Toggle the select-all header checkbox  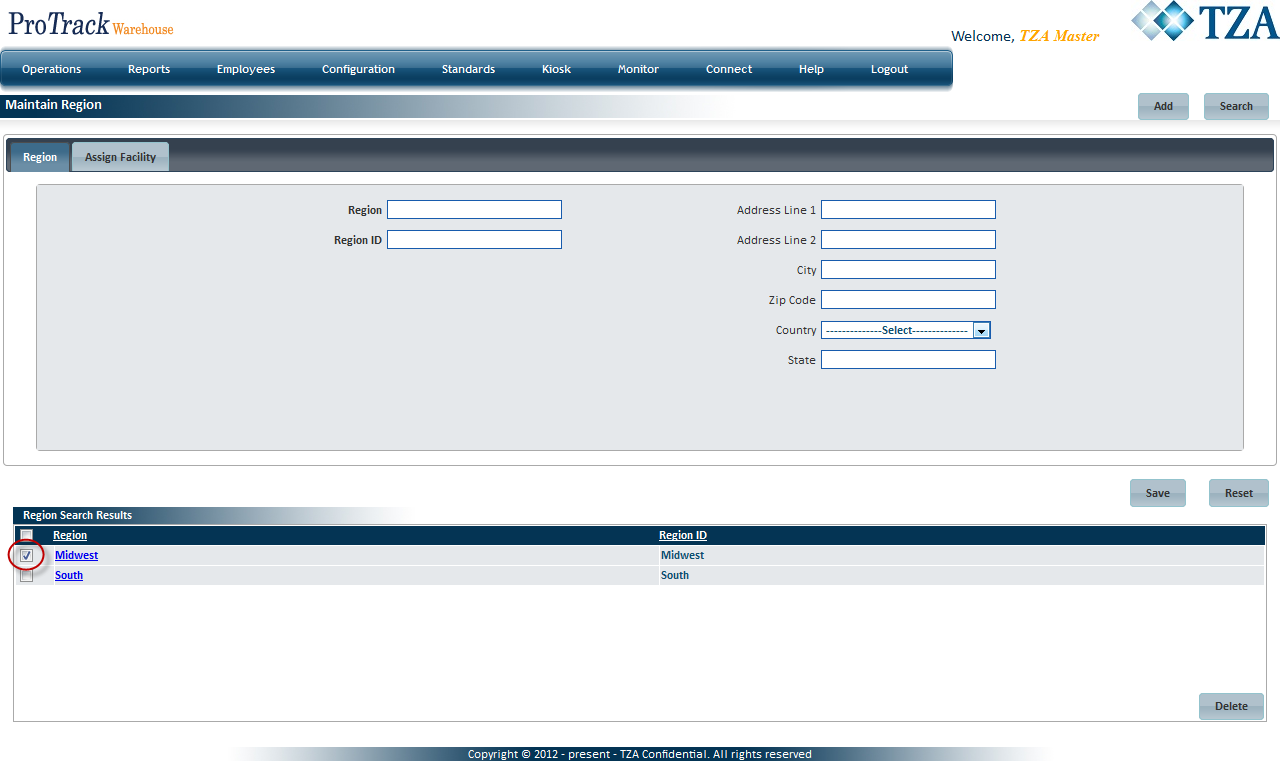(x=27, y=535)
